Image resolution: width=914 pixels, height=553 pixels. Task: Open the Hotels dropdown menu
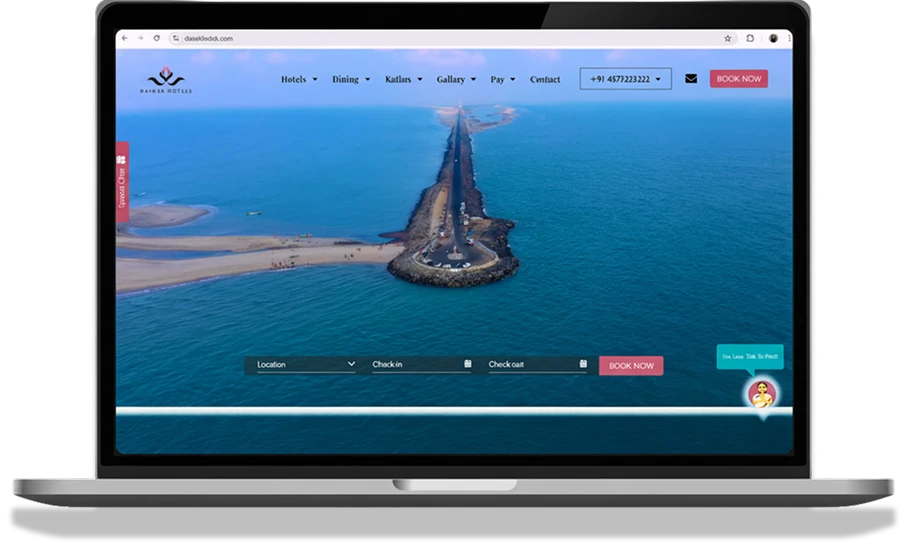pos(299,79)
